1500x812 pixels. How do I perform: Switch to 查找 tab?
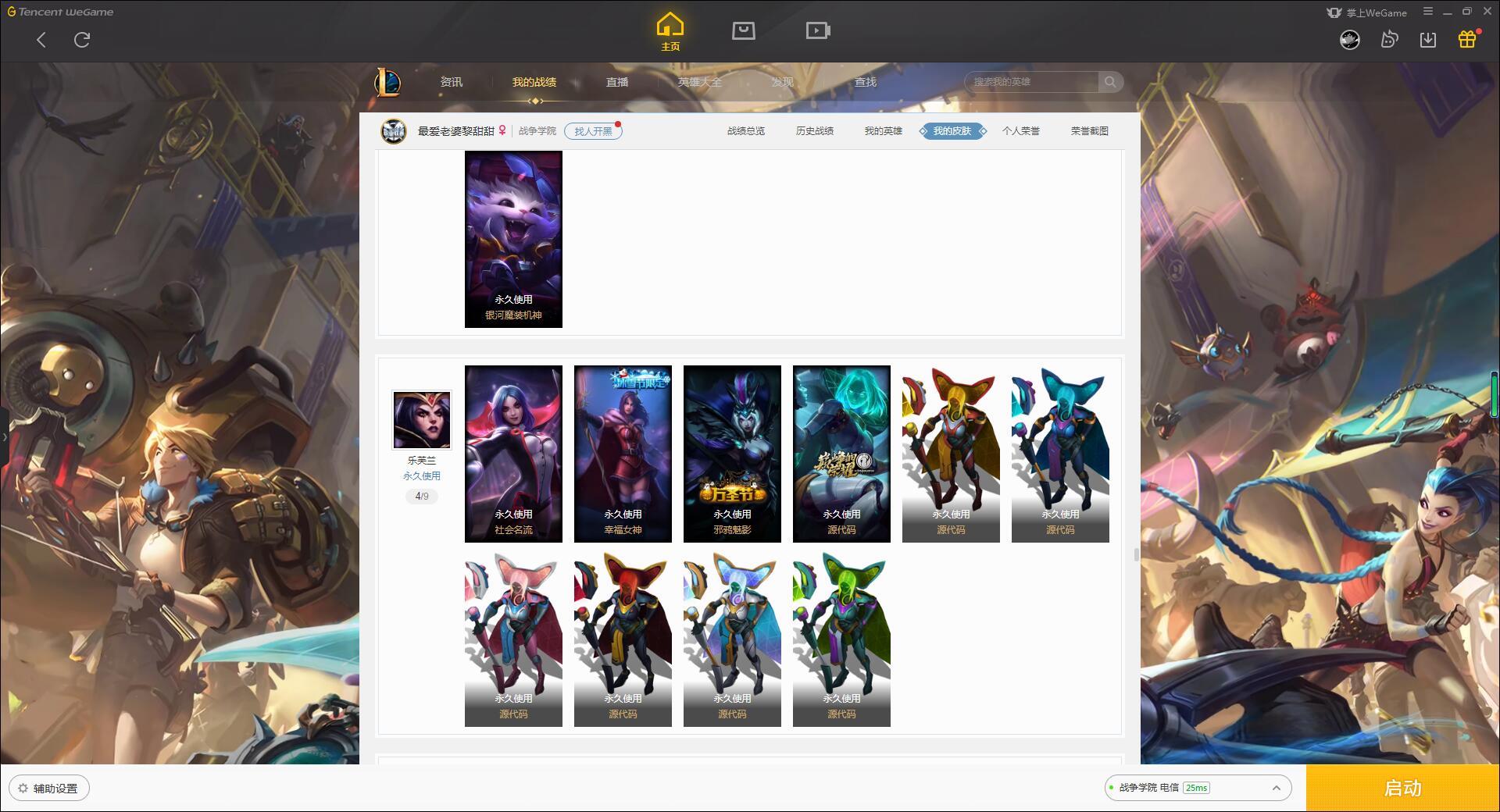[866, 82]
